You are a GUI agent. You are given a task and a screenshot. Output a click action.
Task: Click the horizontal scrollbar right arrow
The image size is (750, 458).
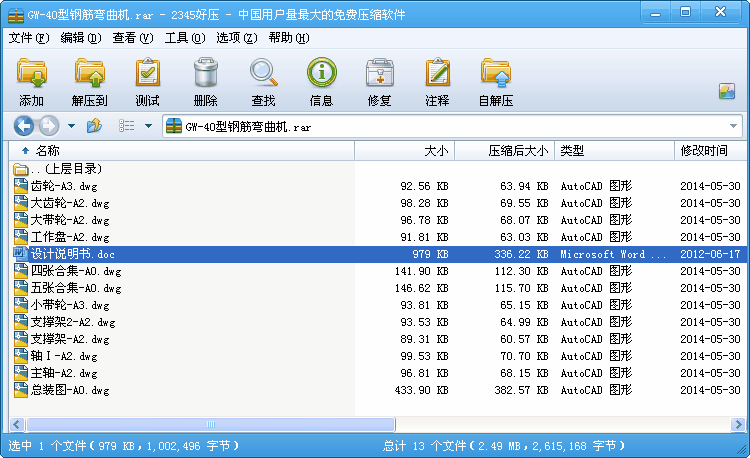(738, 424)
